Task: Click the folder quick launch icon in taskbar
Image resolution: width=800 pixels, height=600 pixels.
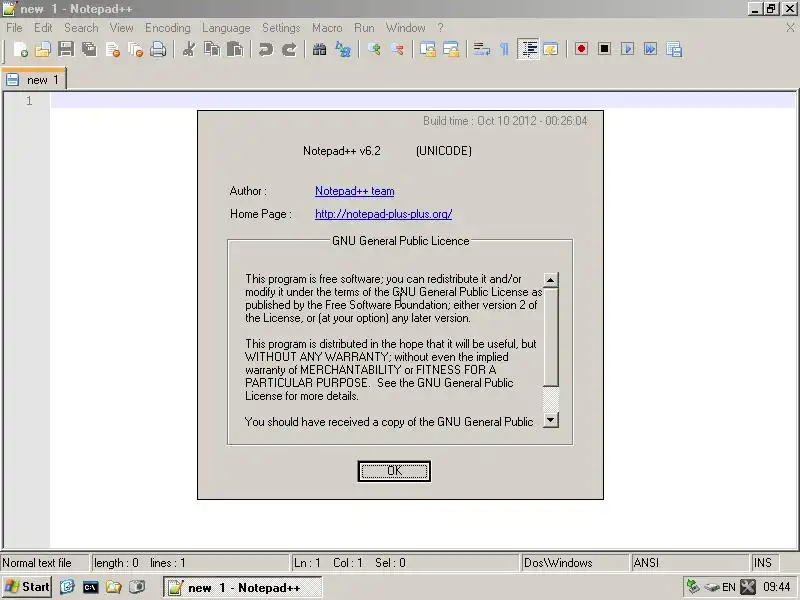Action: (113, 587)
